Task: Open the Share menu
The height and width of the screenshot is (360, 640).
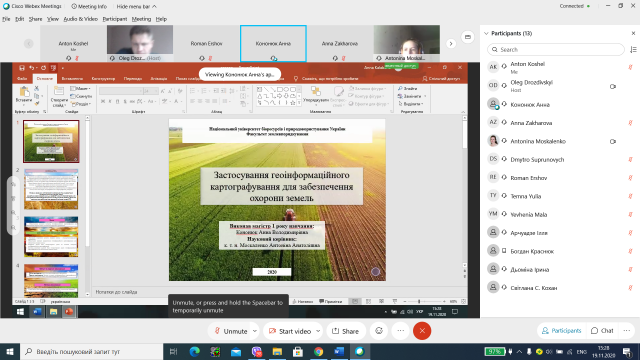Action: [36, 19]
